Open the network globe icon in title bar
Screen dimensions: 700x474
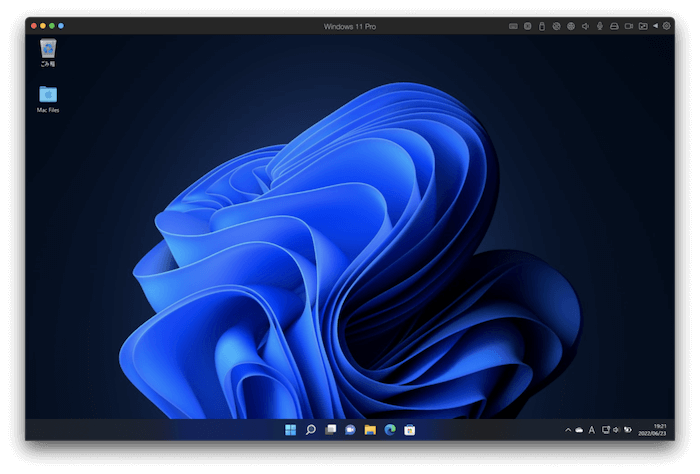click(571, 26)
